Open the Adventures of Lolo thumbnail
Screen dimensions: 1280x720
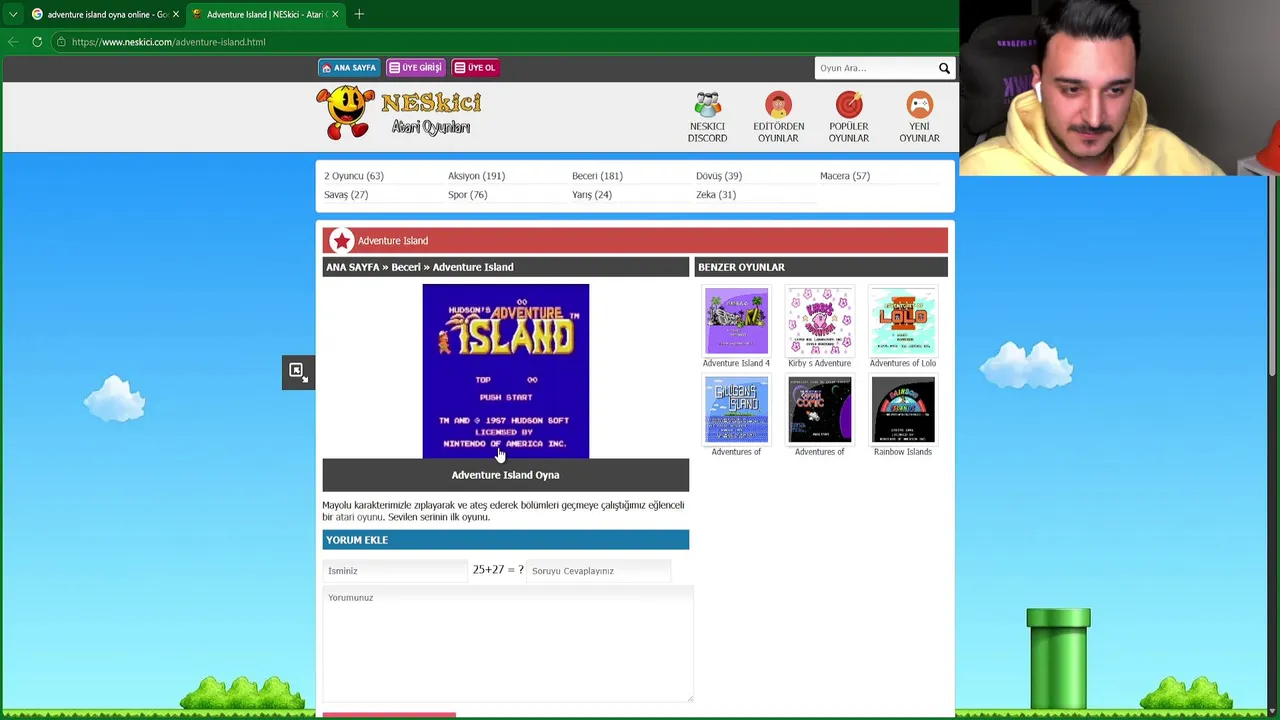[903, 321]
